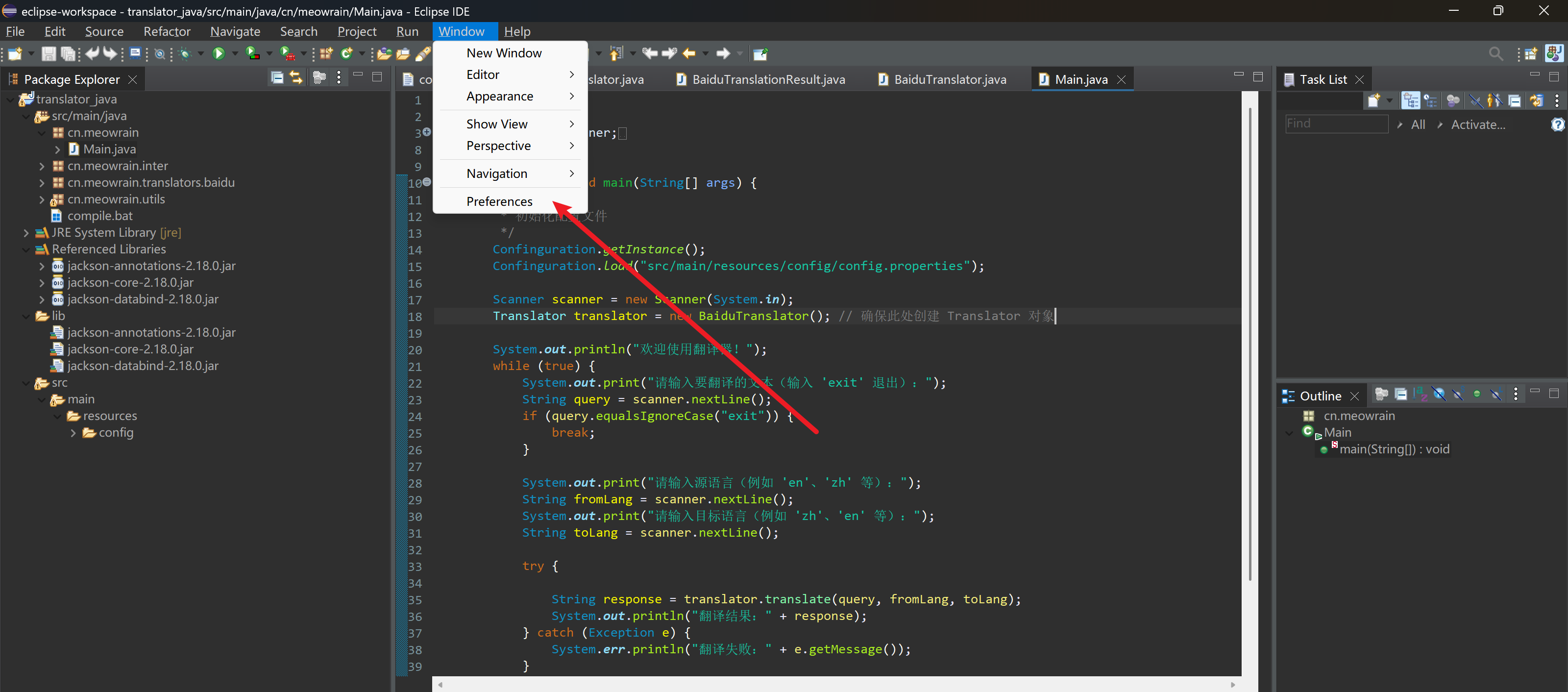The height and width of the screenshot is (692, 1568).
Task: Click the Activate... link in Task List
Action: click(x=1477, y=125)
